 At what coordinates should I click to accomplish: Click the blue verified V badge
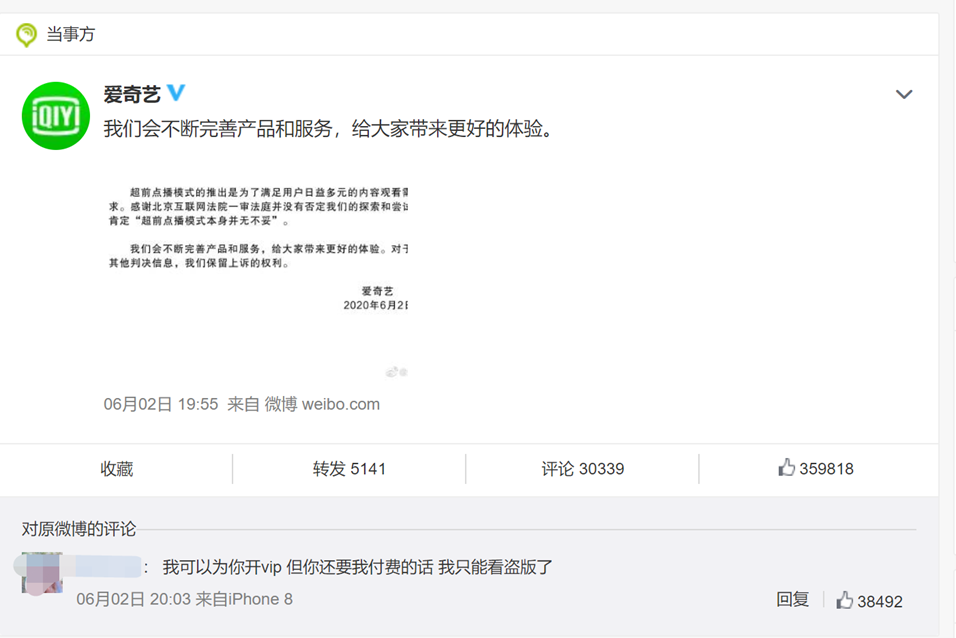click(176, 93)
